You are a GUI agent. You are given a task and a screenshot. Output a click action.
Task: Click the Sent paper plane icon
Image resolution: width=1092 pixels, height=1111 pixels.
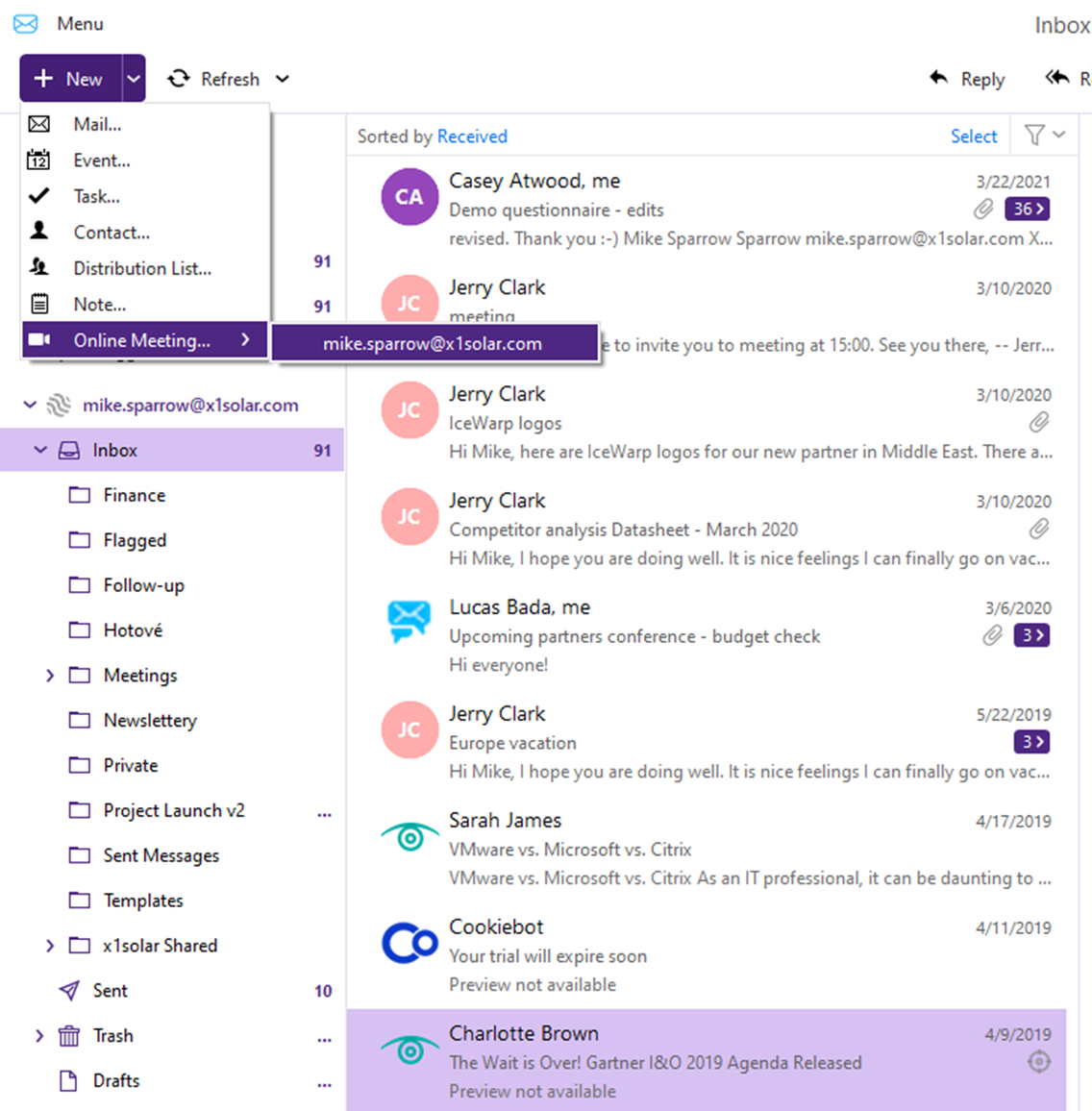click(x=69, y=991)
